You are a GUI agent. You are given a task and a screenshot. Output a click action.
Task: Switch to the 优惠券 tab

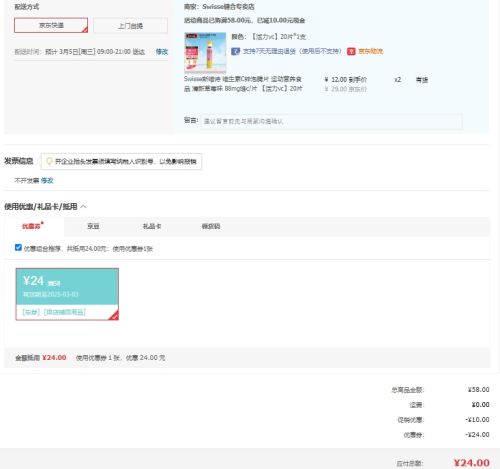[x=32, y=226]
